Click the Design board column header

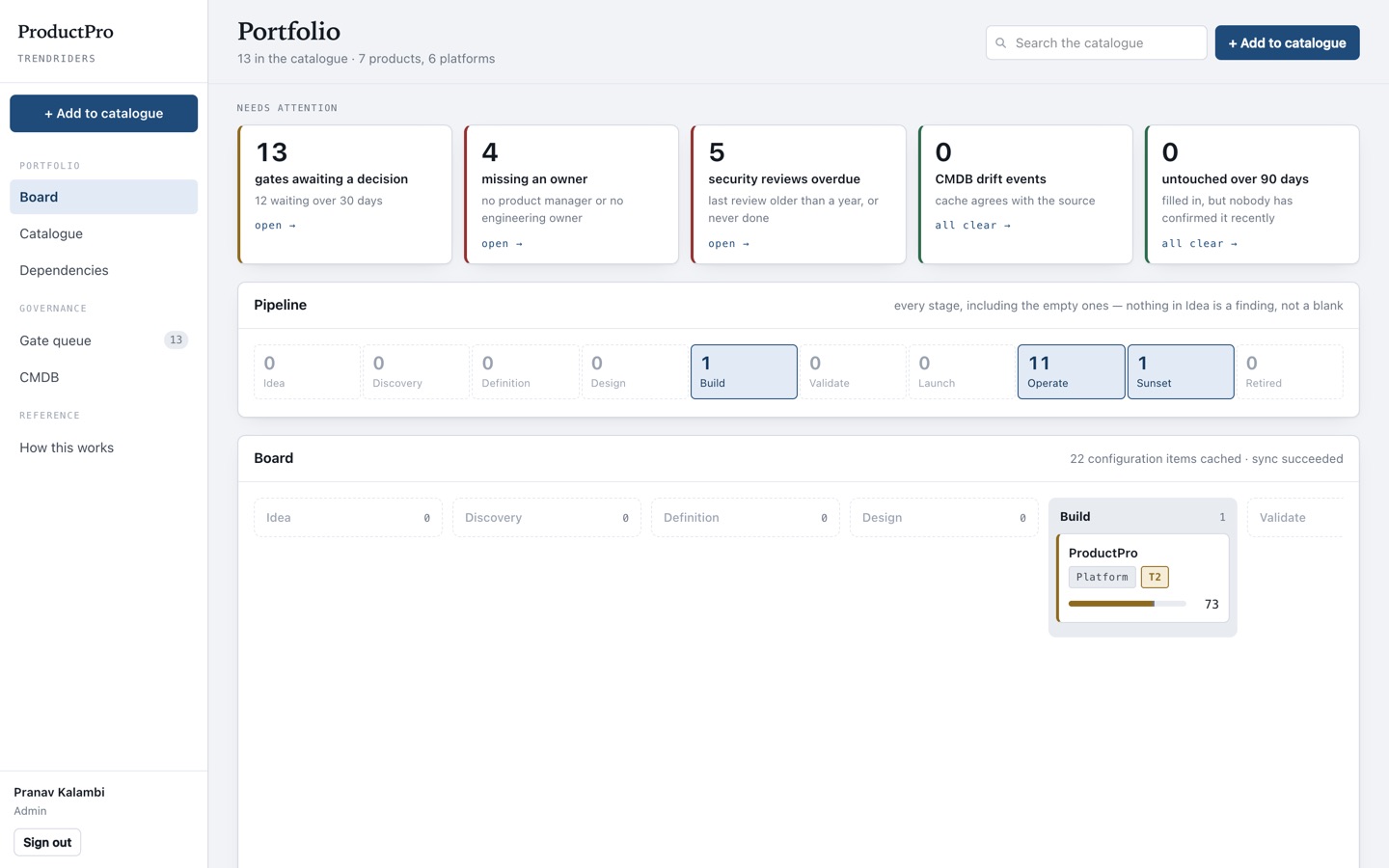pyautogui.click(x=944, y=518)
